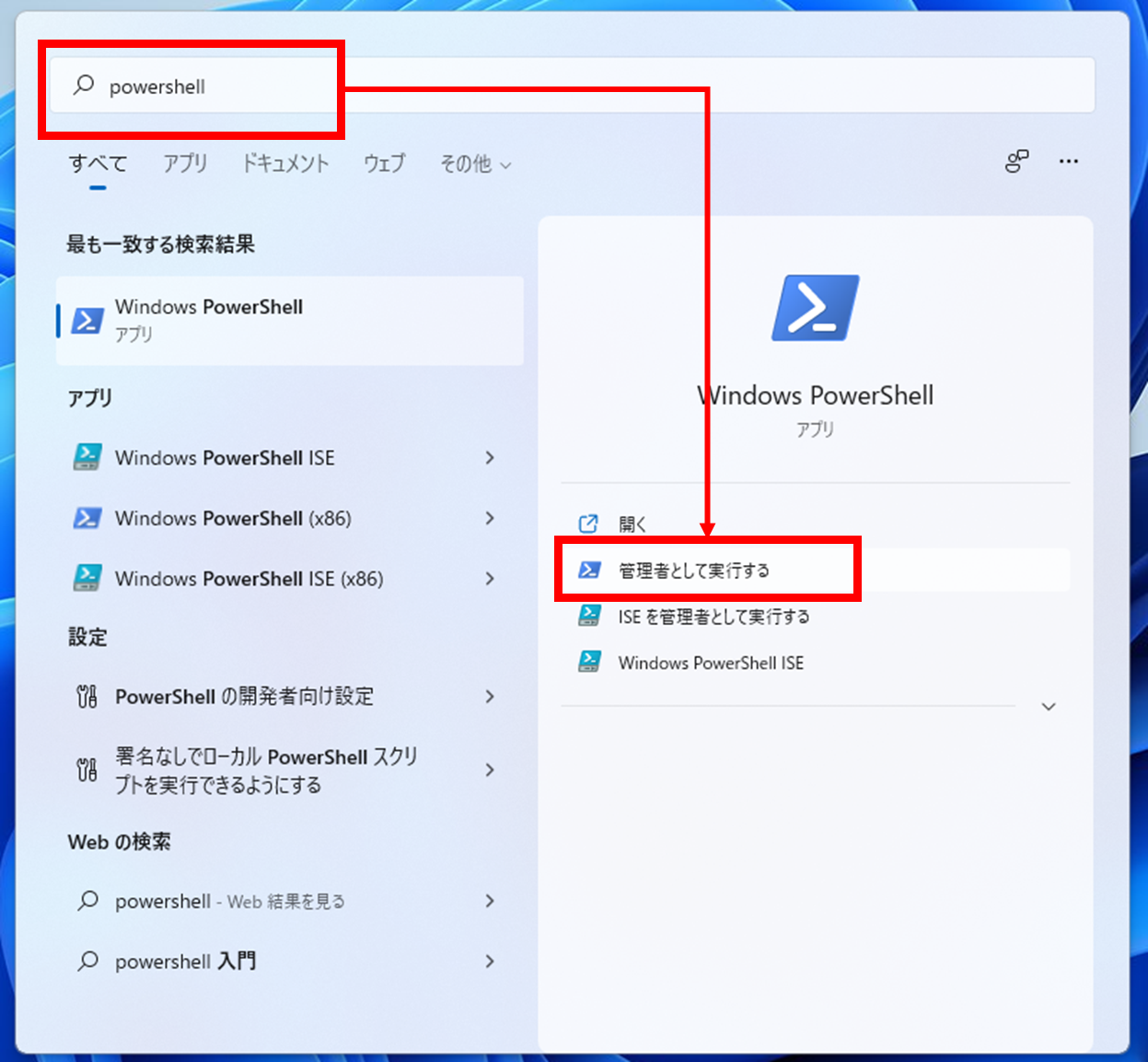This screenshot has width=1148, height=1062.
Task: Click the Windows PowerShell ISE (x86) icon
Action: point(87,578)
